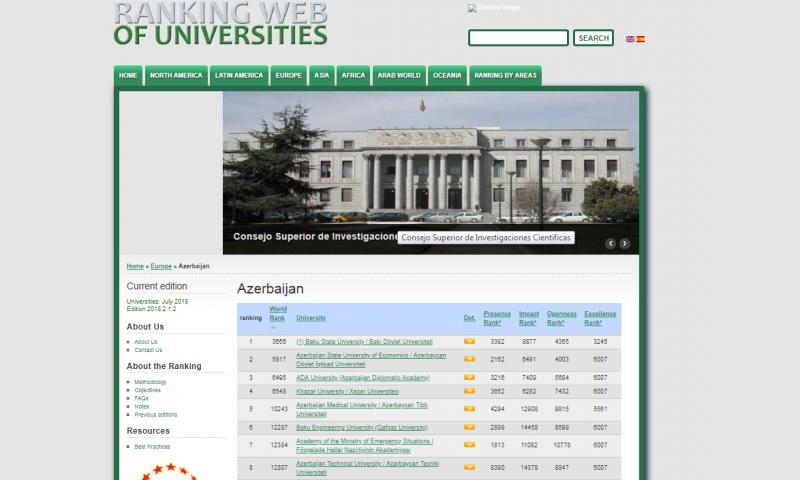Viewport: 800px width, 480px height.
Task: Open details icon for Academy of Emergency Situations row
Action: (469, 445)
